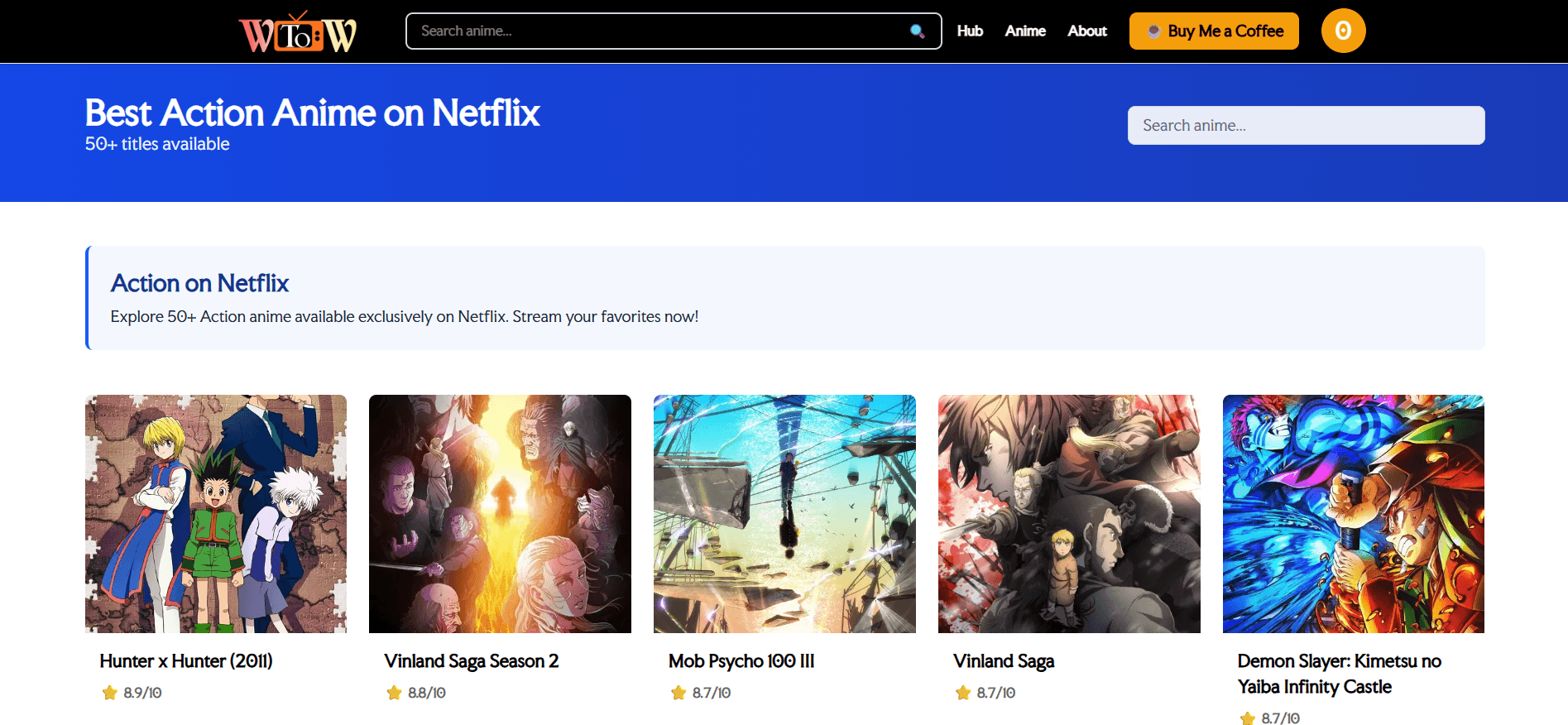Click the magnifying glass search icon
The width and height of the screenshot is (1568, 725).
tap(917, 31)
